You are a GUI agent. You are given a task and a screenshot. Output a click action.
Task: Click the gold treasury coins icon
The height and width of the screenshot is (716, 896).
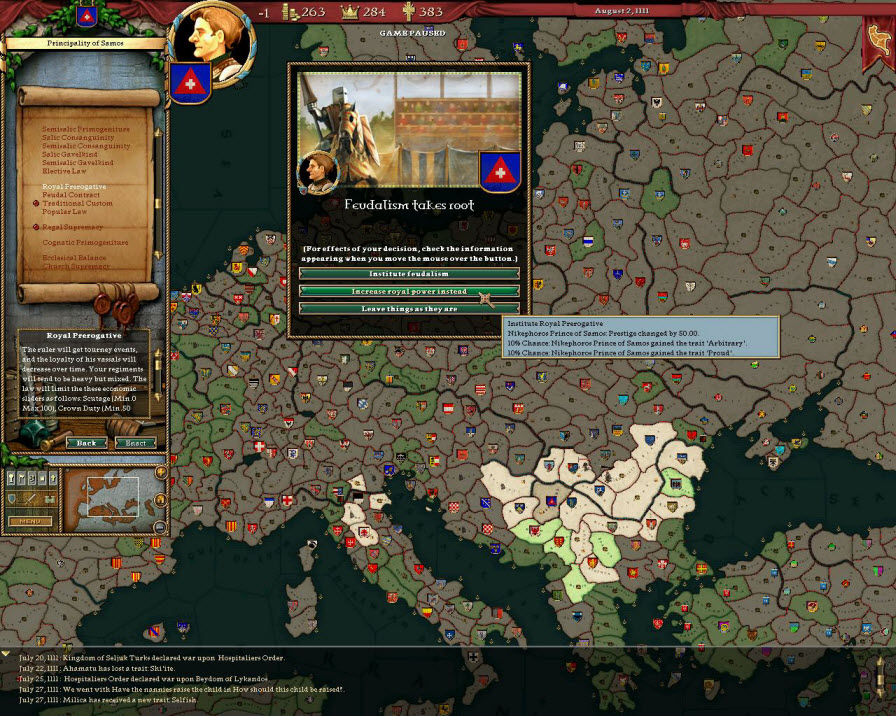[x=293, y=12]
